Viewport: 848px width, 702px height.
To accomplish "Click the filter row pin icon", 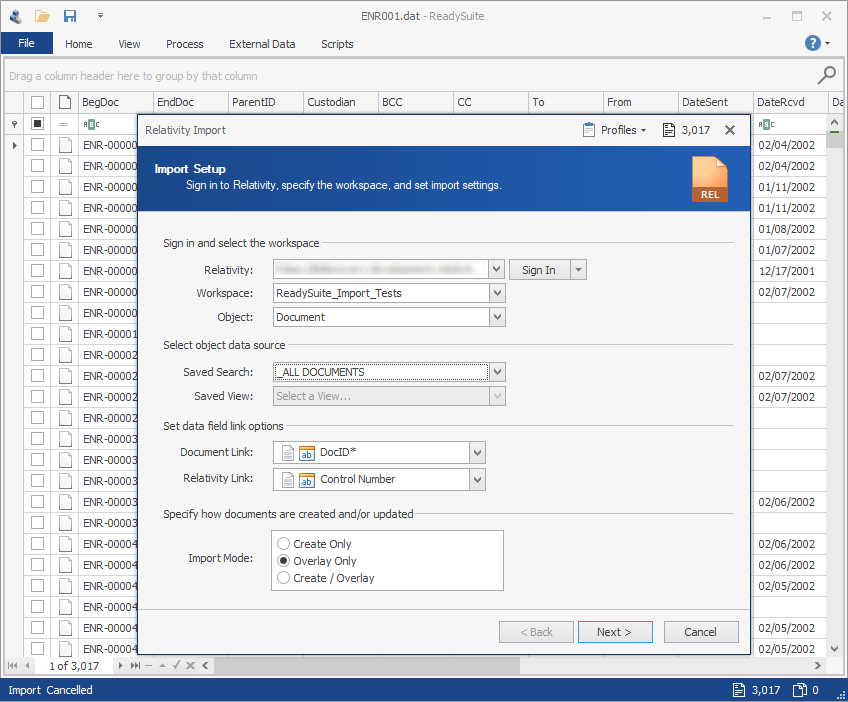I will pos(15,124).
